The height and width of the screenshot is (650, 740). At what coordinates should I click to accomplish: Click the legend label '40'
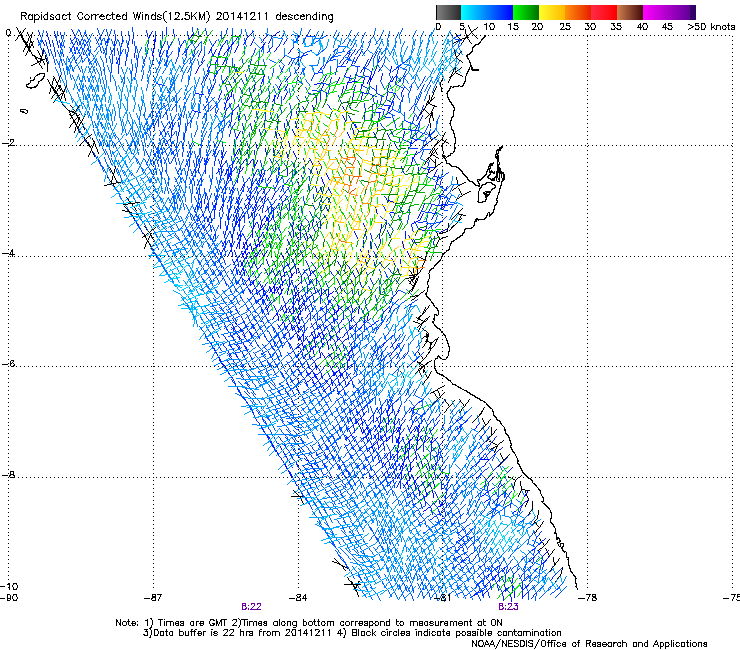(x=642, y=27)
